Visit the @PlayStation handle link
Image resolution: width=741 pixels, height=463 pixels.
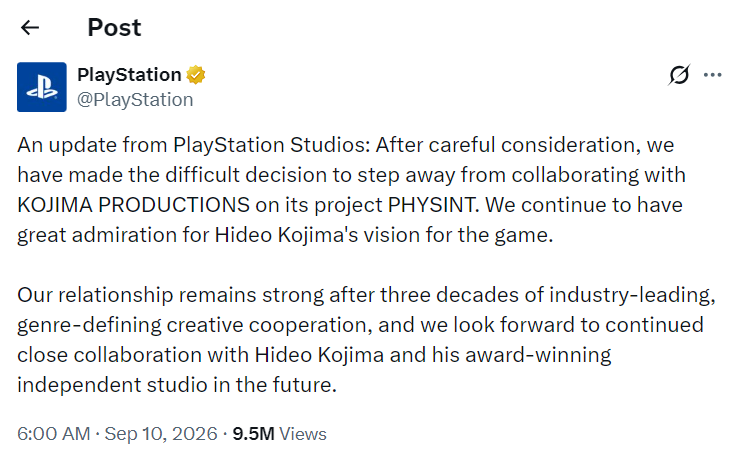point(135,100)
